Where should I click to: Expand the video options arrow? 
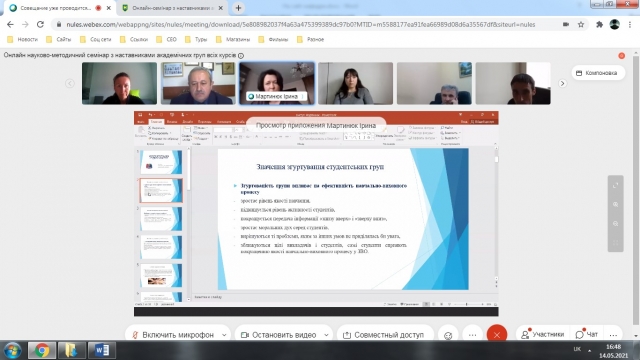(x=326, y=335)
